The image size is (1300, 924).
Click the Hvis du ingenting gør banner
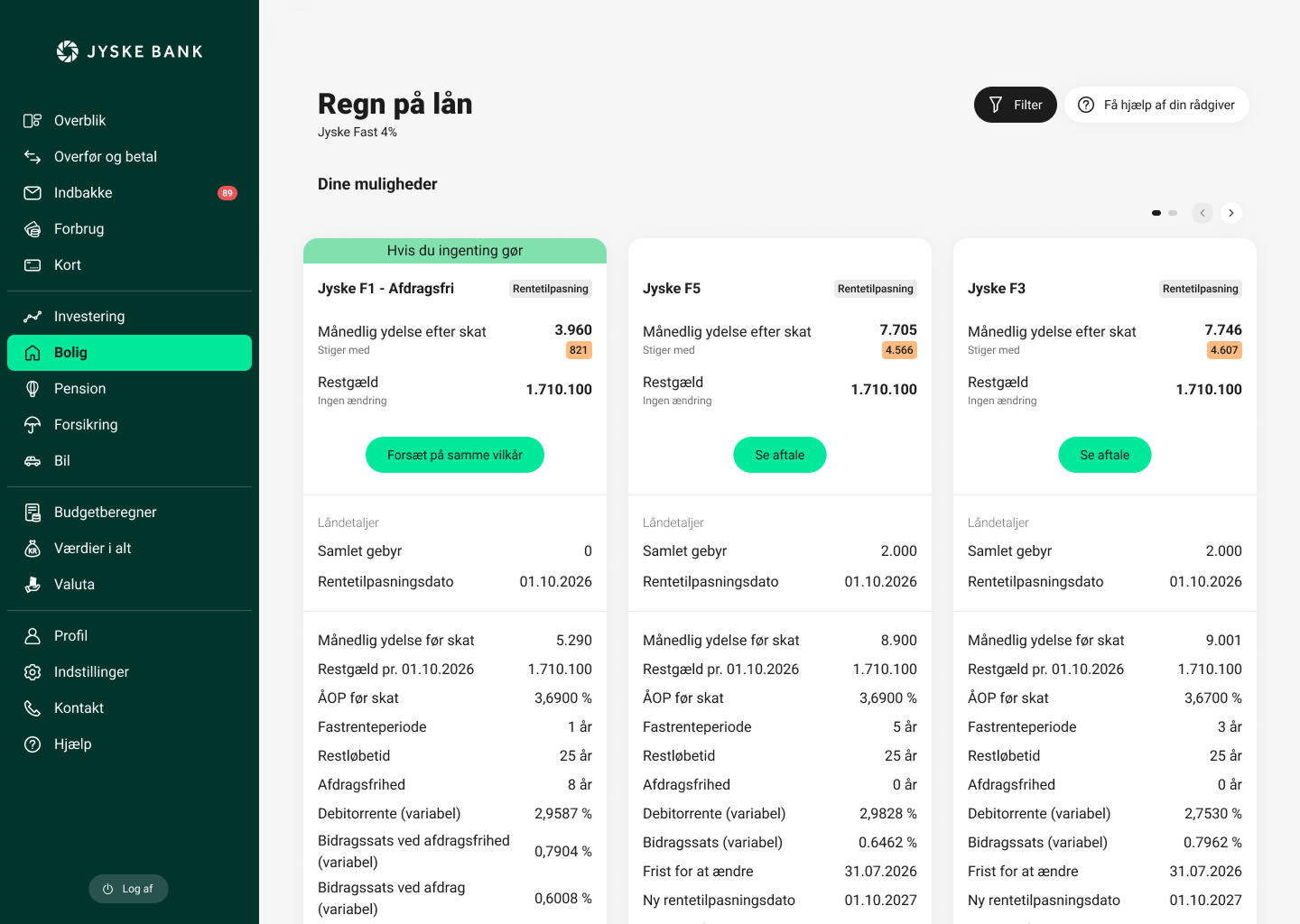tap(455, 251)
